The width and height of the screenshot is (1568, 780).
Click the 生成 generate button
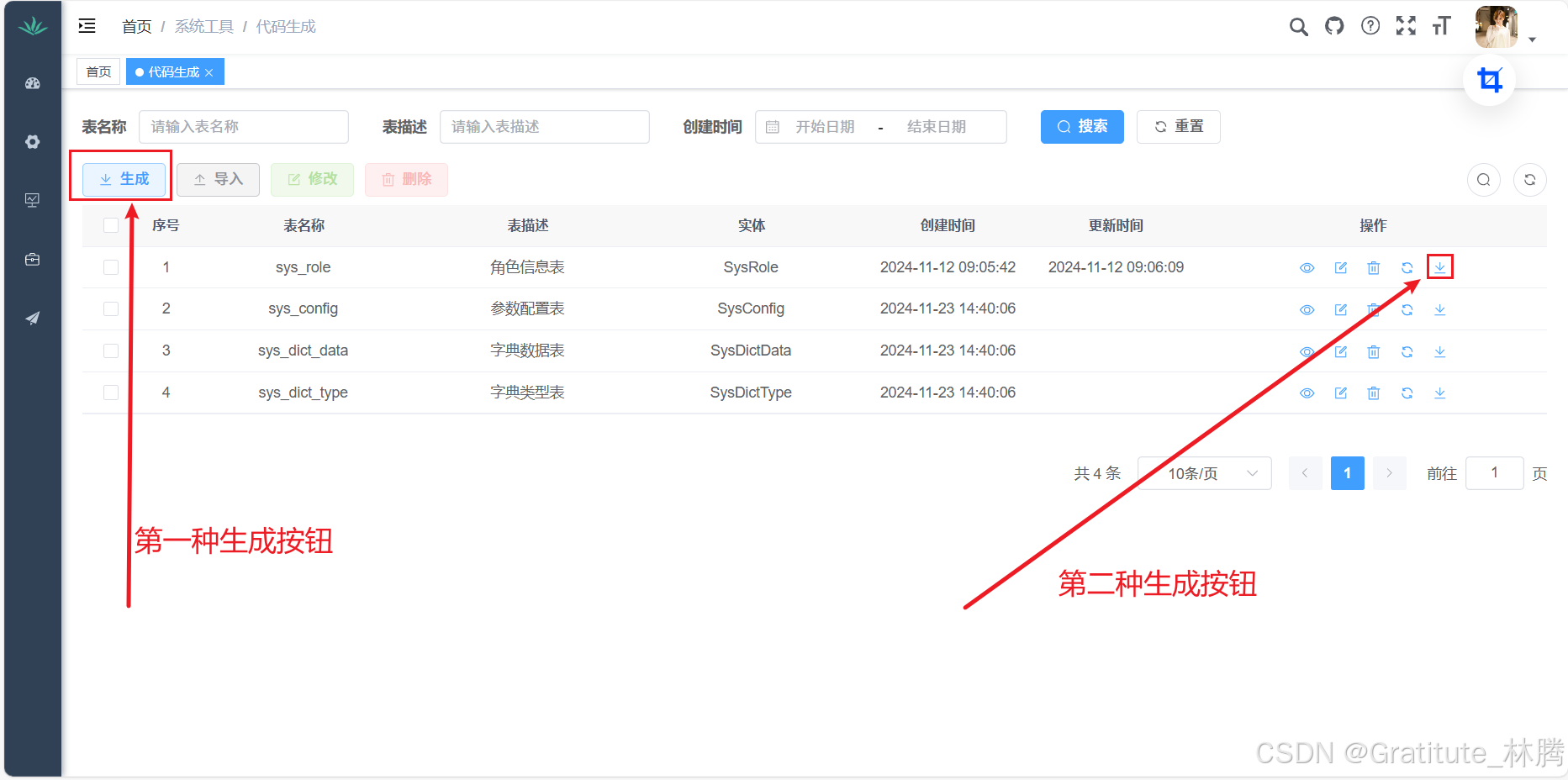coord(124,179)
